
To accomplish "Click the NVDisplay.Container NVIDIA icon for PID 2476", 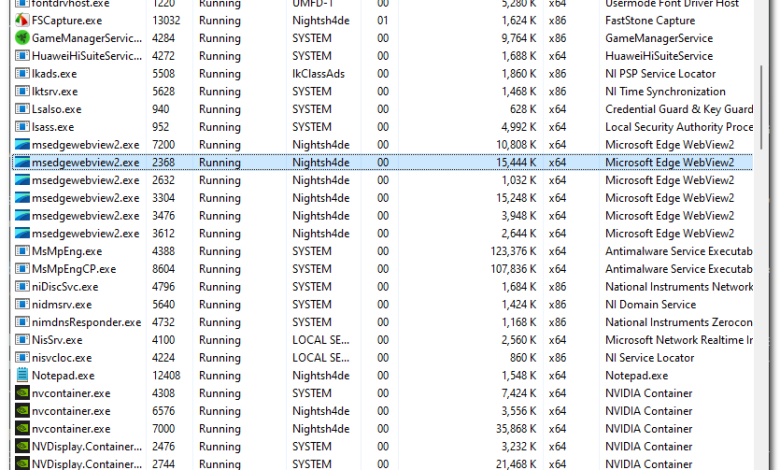I will (x=22, y=447).
